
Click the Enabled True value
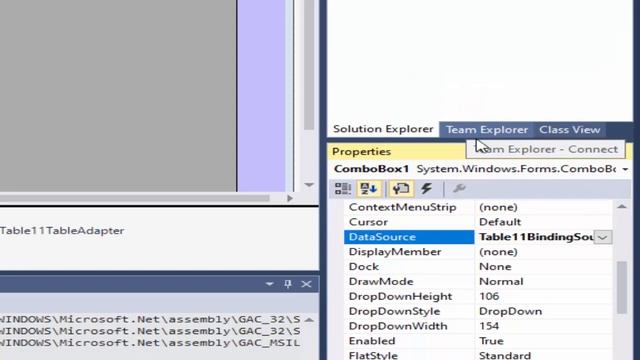[x=491, y=341]
